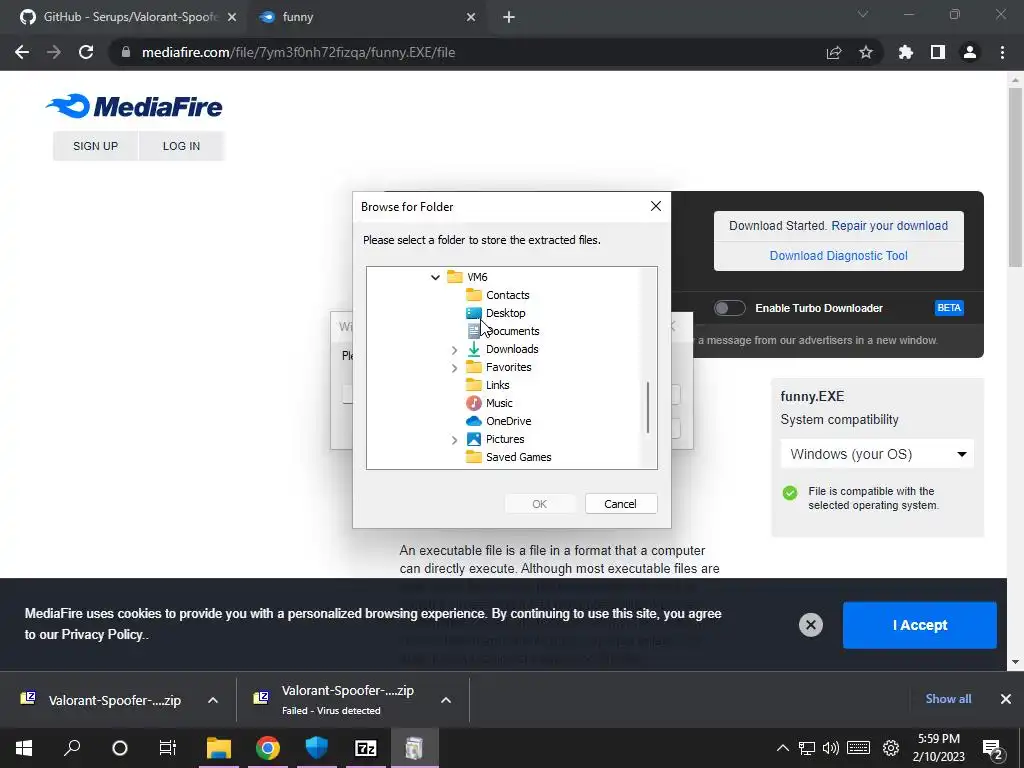Click the share page icon in address bar
Image resolution: width=1024 pixels, height=768 pixels.
(834, 52)
